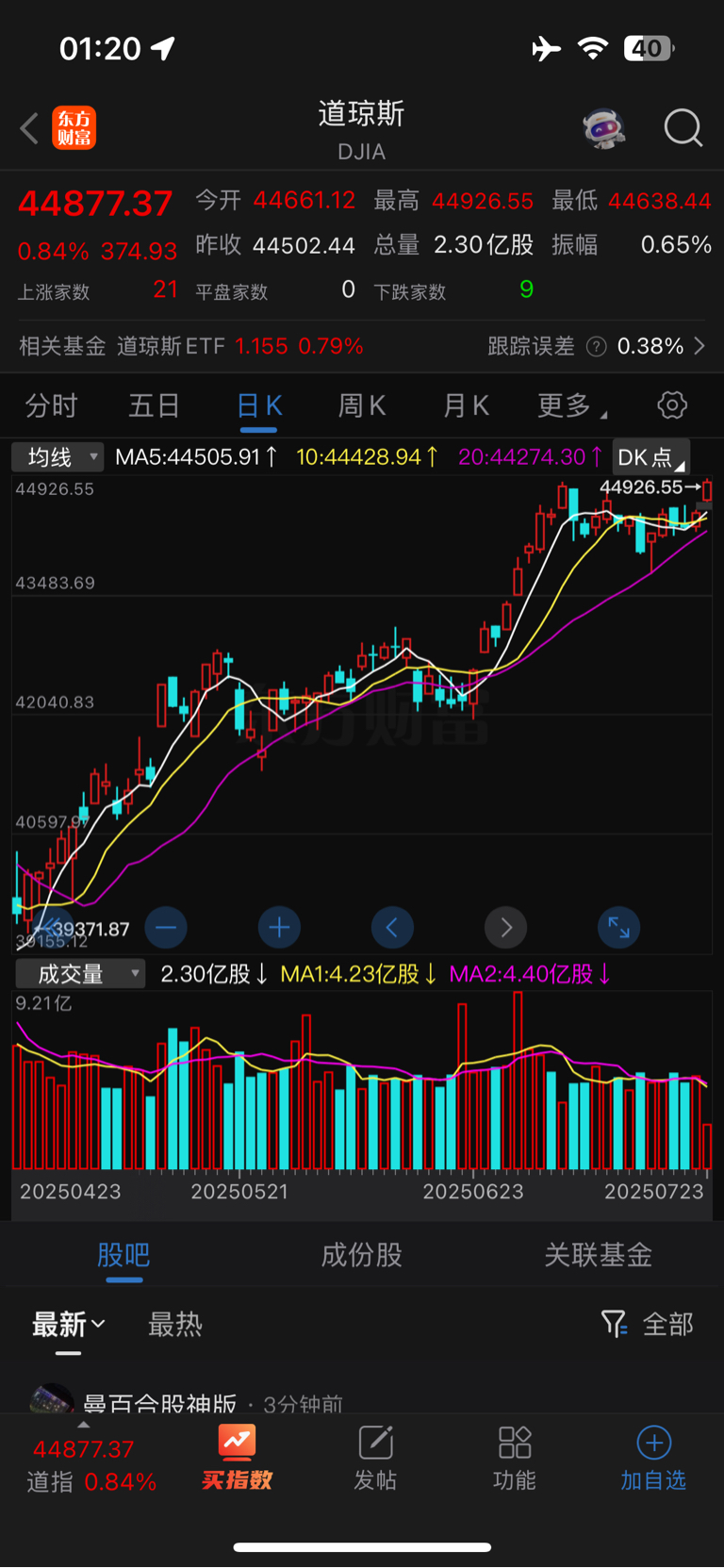Tap 总量 2.30亿股 value
The image size is (724, 1568).
(484, 245)
